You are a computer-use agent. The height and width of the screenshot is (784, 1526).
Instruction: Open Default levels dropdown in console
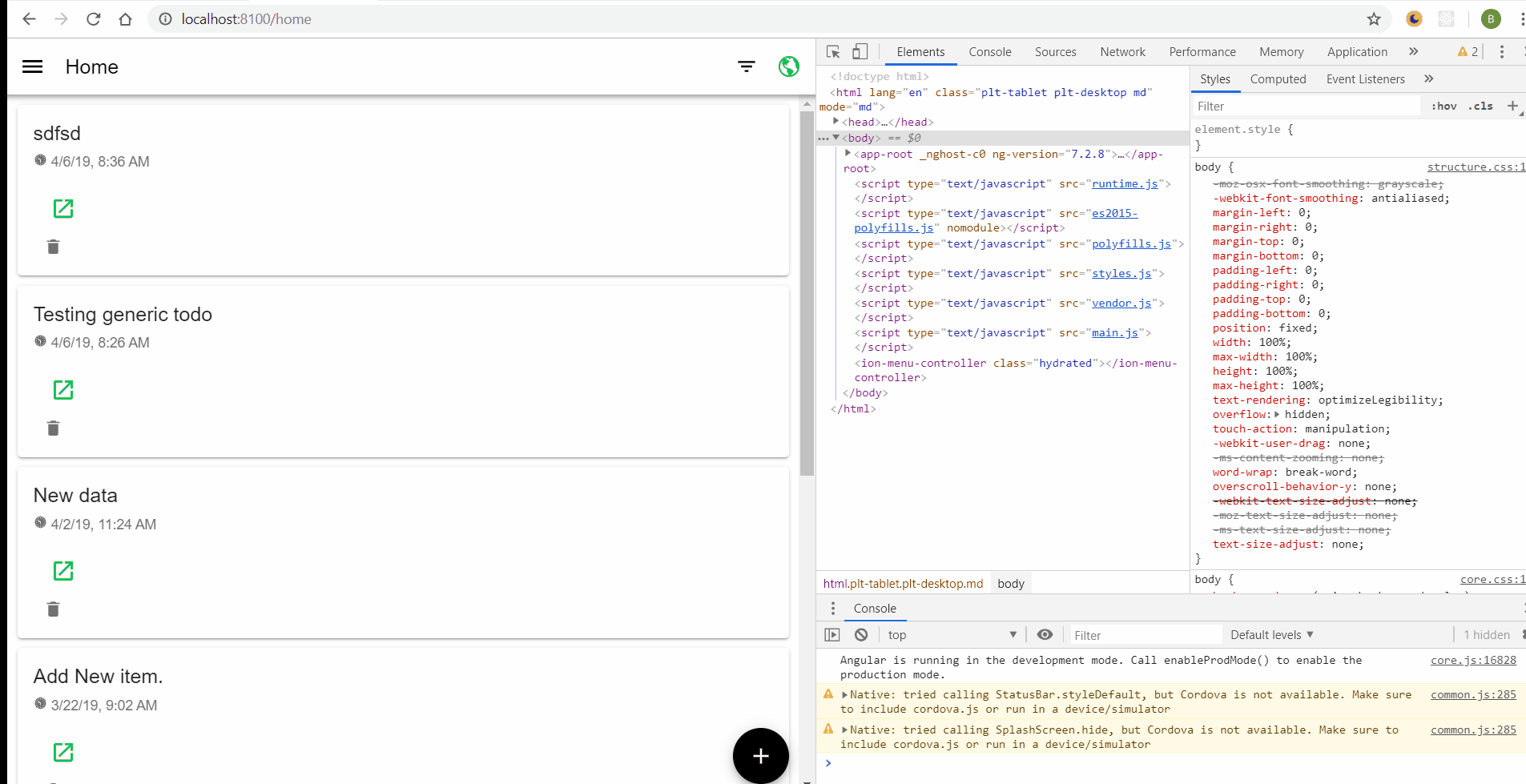click(1272, 635)
